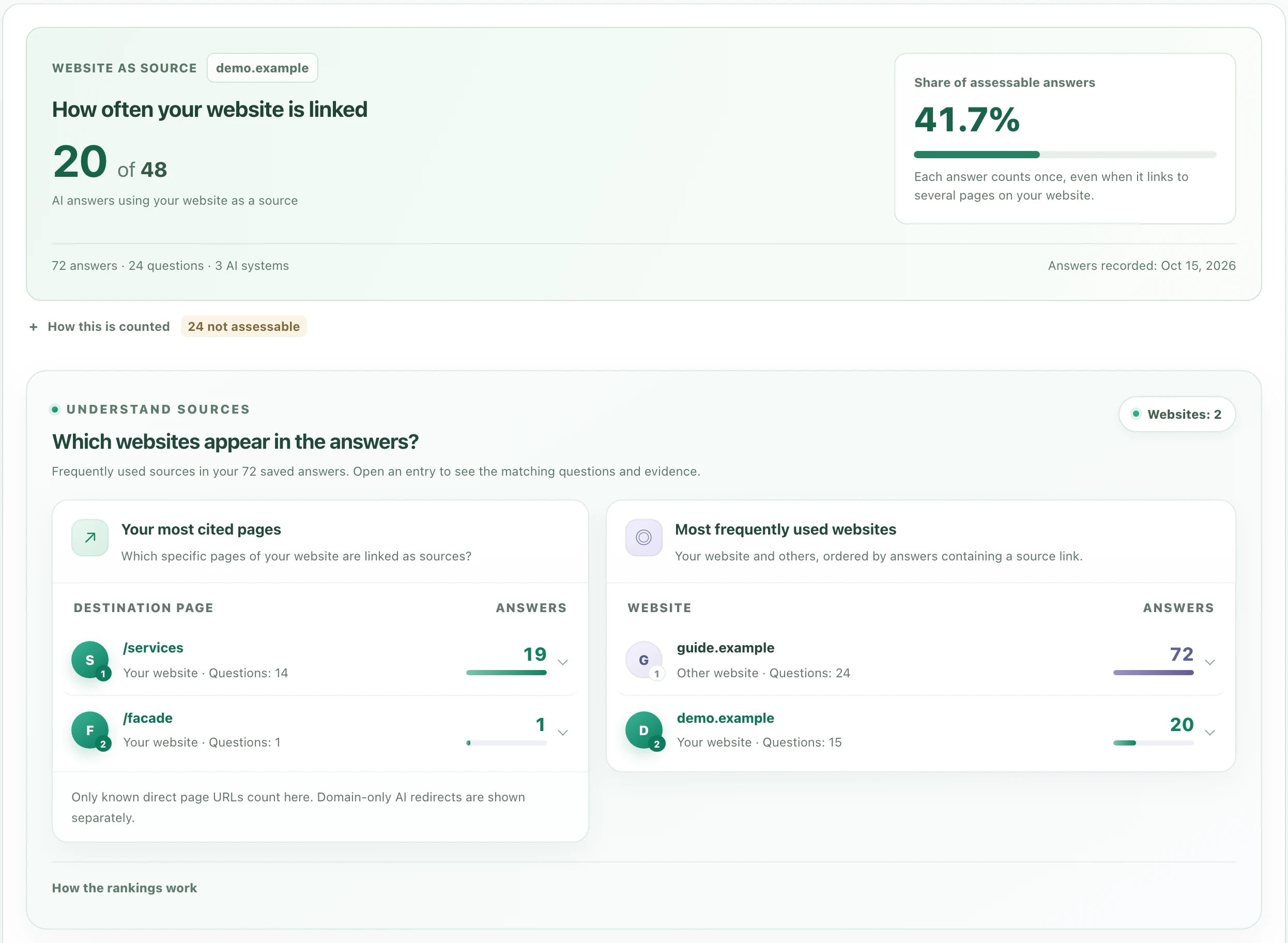The width and height of the screenshot is (1288, 943).
Task: Click the Websites: 2 pill
Action: click(x=1177, y=414)
